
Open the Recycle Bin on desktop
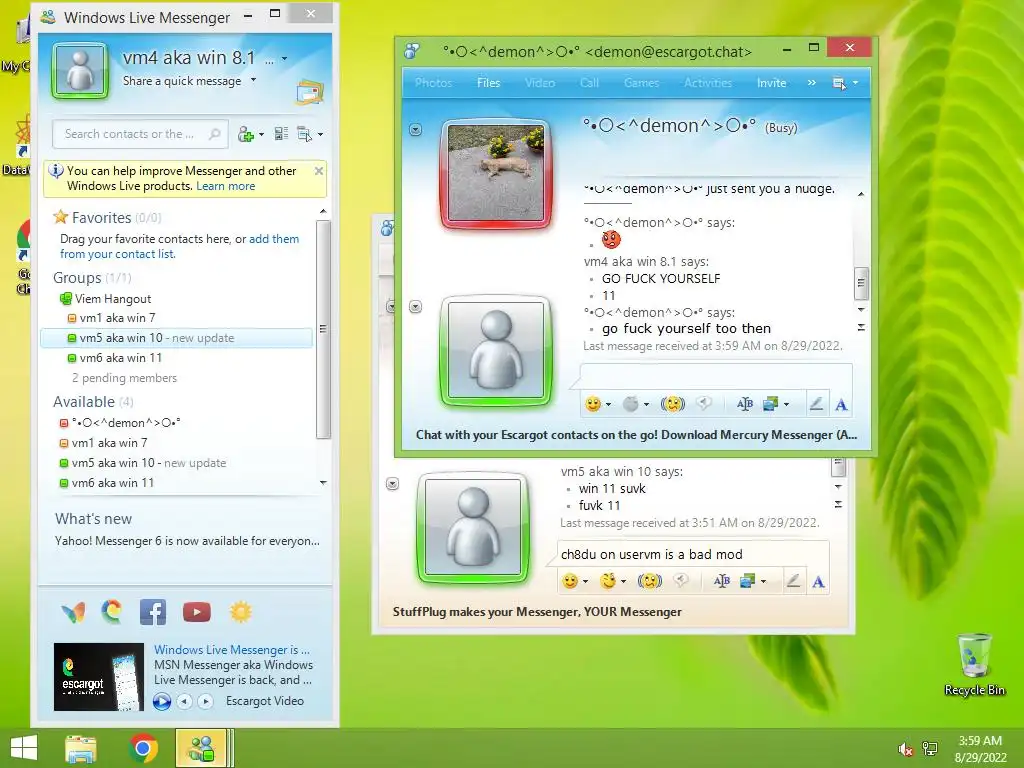[x=974, y=664]
